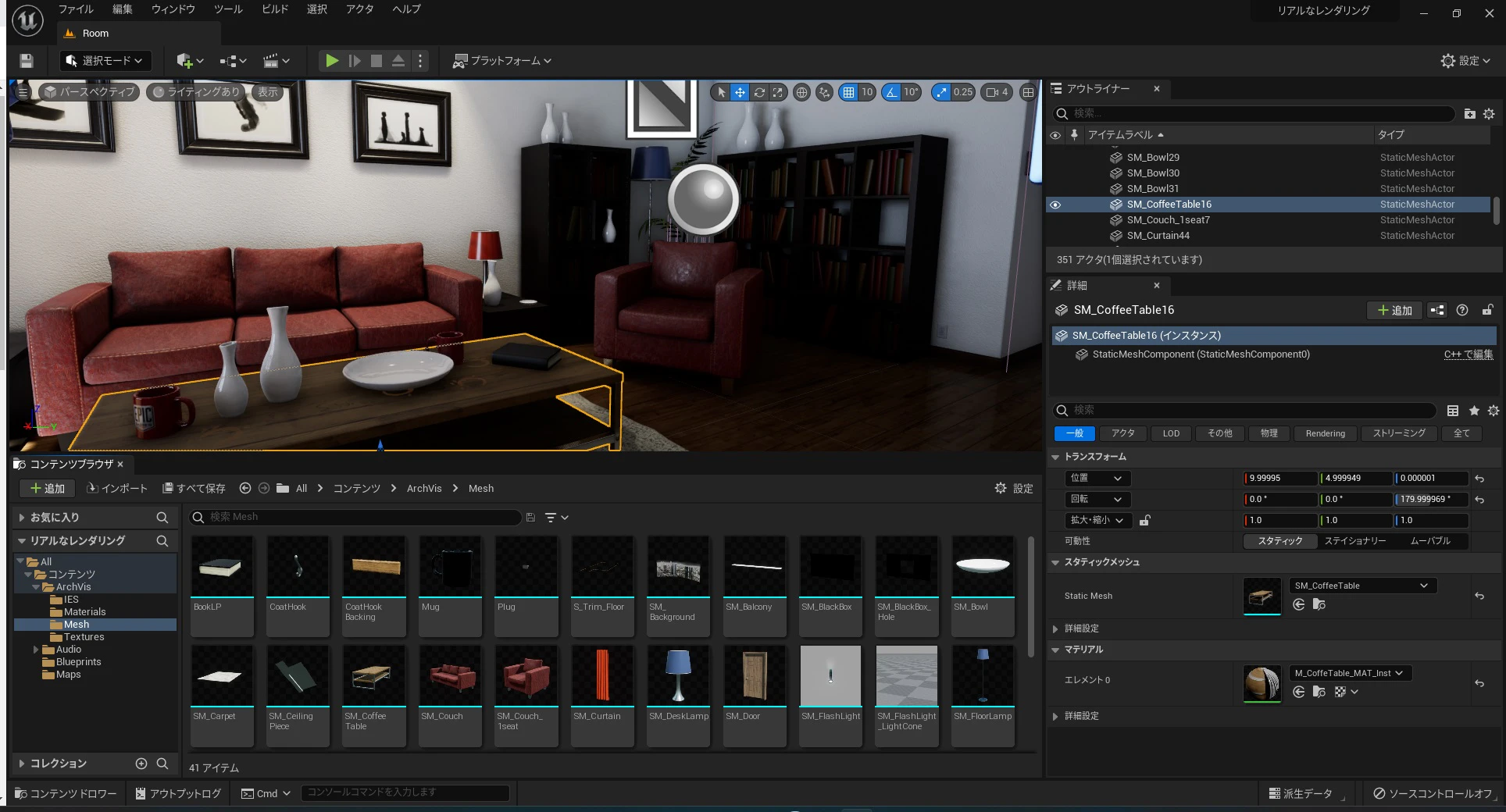Click the scale lock icon in Transform
Image resolution: width=1506 pixels, height=812 pixels.
(x=1144, y=520)
